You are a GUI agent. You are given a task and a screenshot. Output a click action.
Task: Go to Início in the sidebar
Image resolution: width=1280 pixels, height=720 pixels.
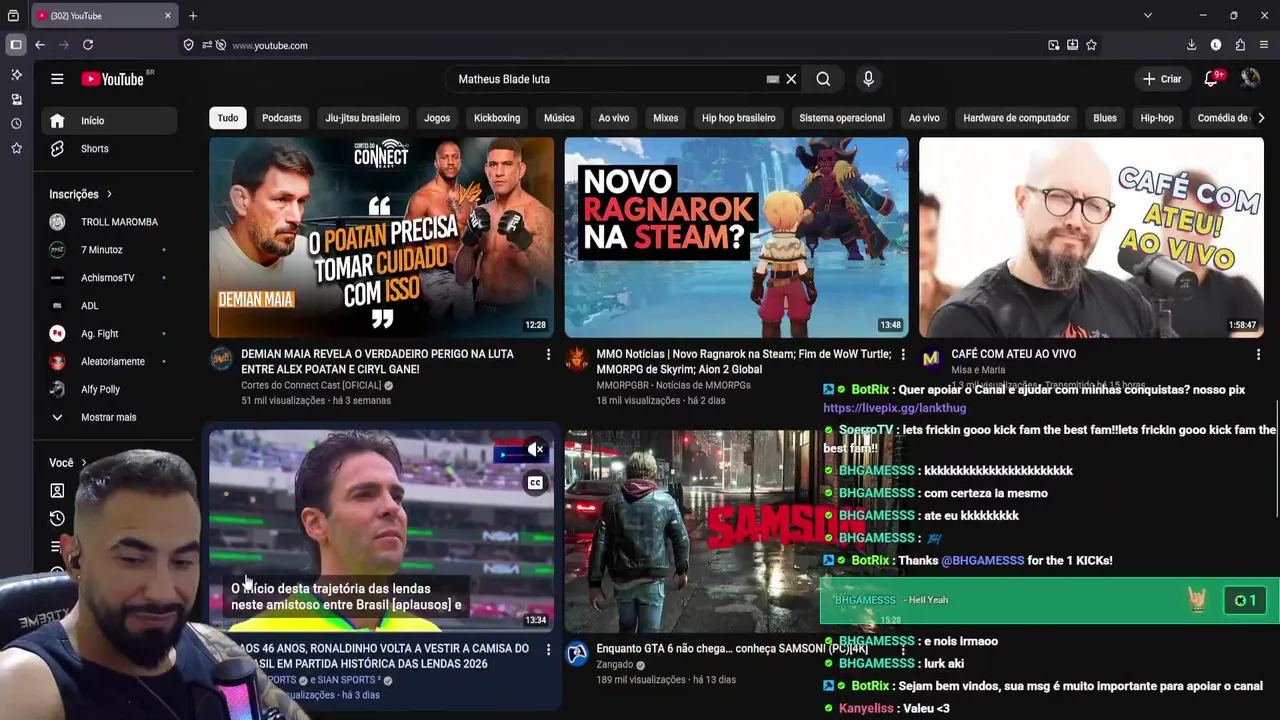pyautogui.click(x=110, y=121)
